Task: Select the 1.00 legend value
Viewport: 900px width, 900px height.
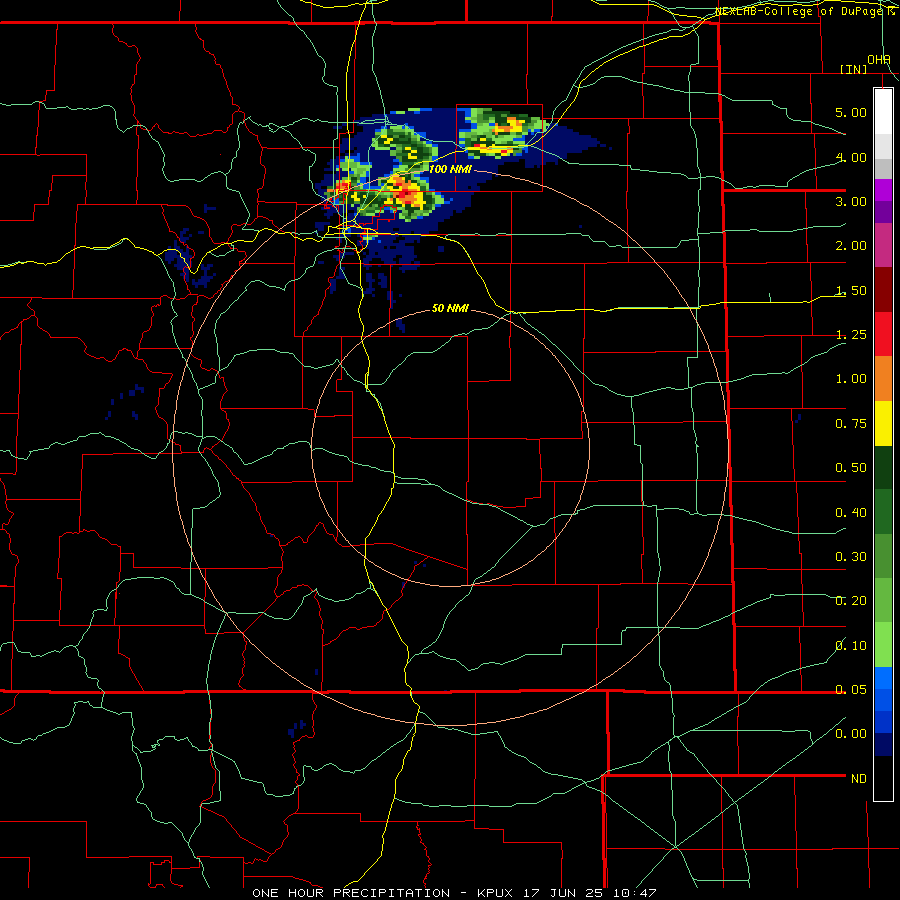Action: pos(851,379)
